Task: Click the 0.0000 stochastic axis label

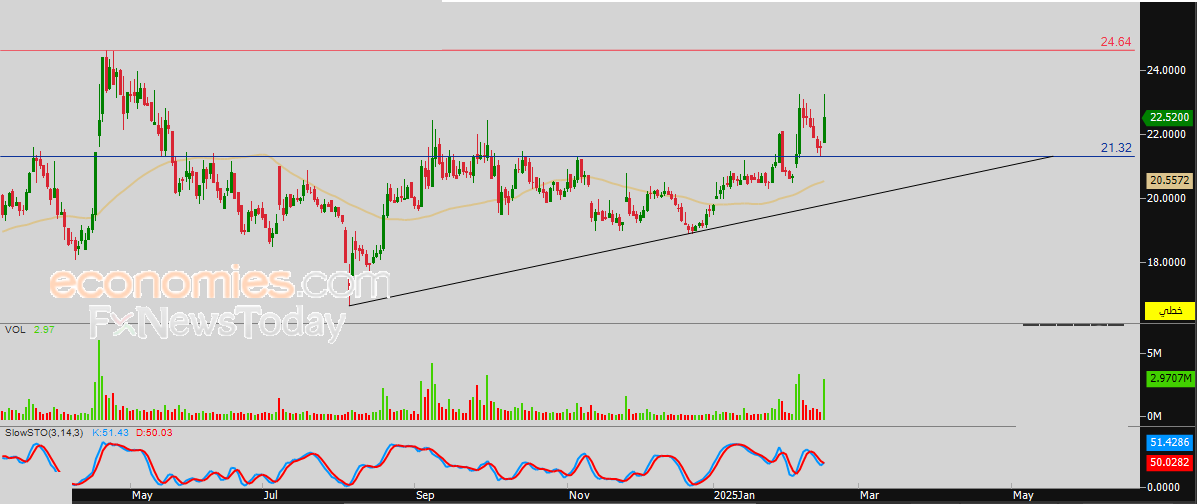Action: click(x=1164, y=486)
